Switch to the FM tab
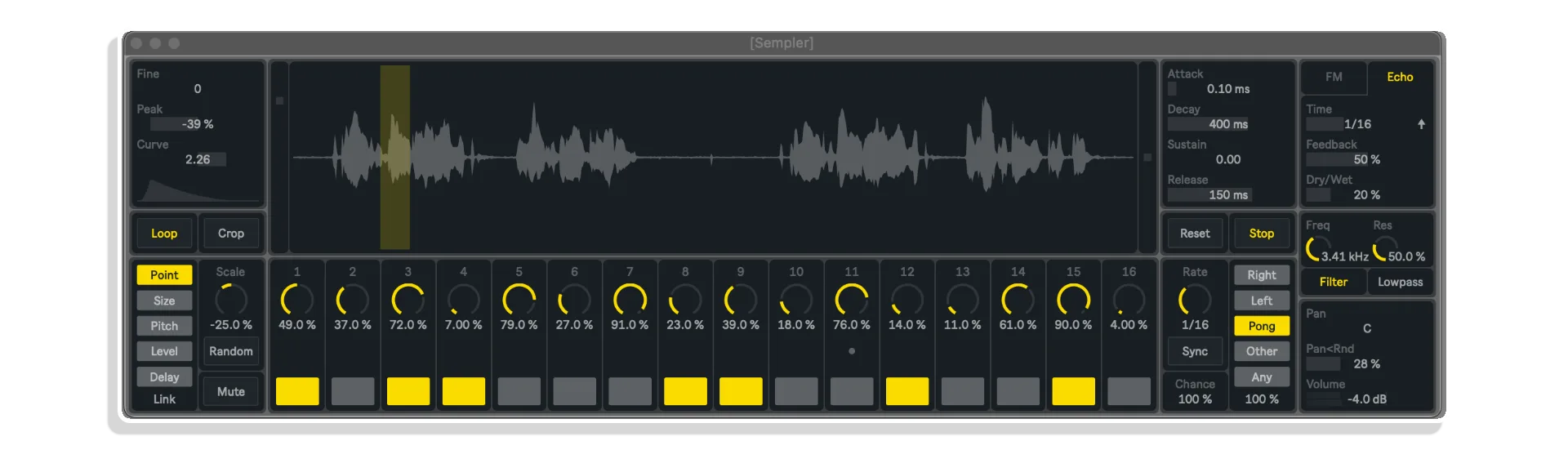The image size is (1568, 450). pos(1334,77)
